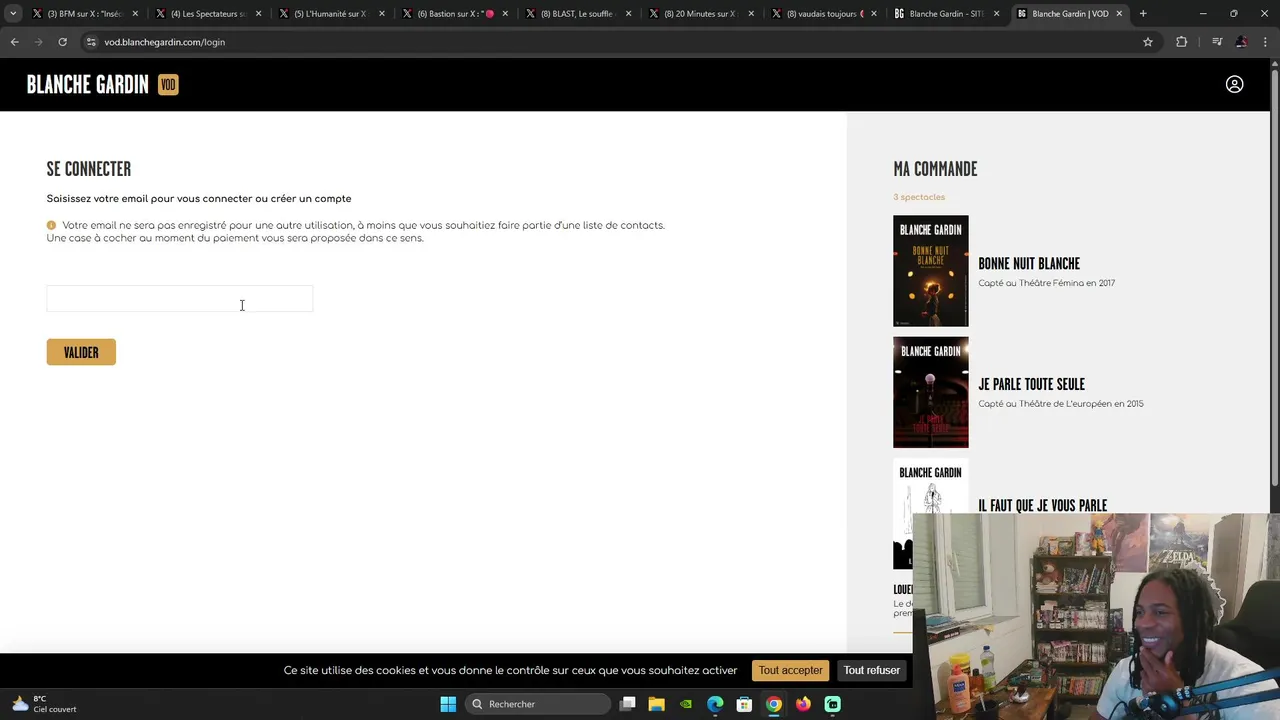Image resolution: width=1280 pixels, height=720 pixels.
Task: Click the Blanche Gardin VOD logo
Action: (102, 85)
